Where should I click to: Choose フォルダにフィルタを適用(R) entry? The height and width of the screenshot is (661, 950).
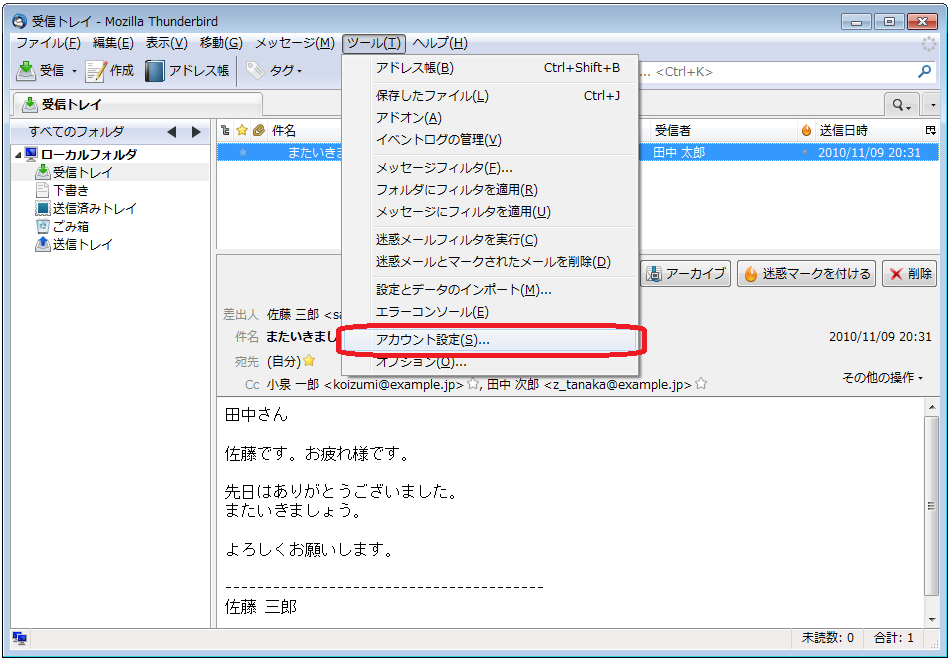tap(490, 190)
